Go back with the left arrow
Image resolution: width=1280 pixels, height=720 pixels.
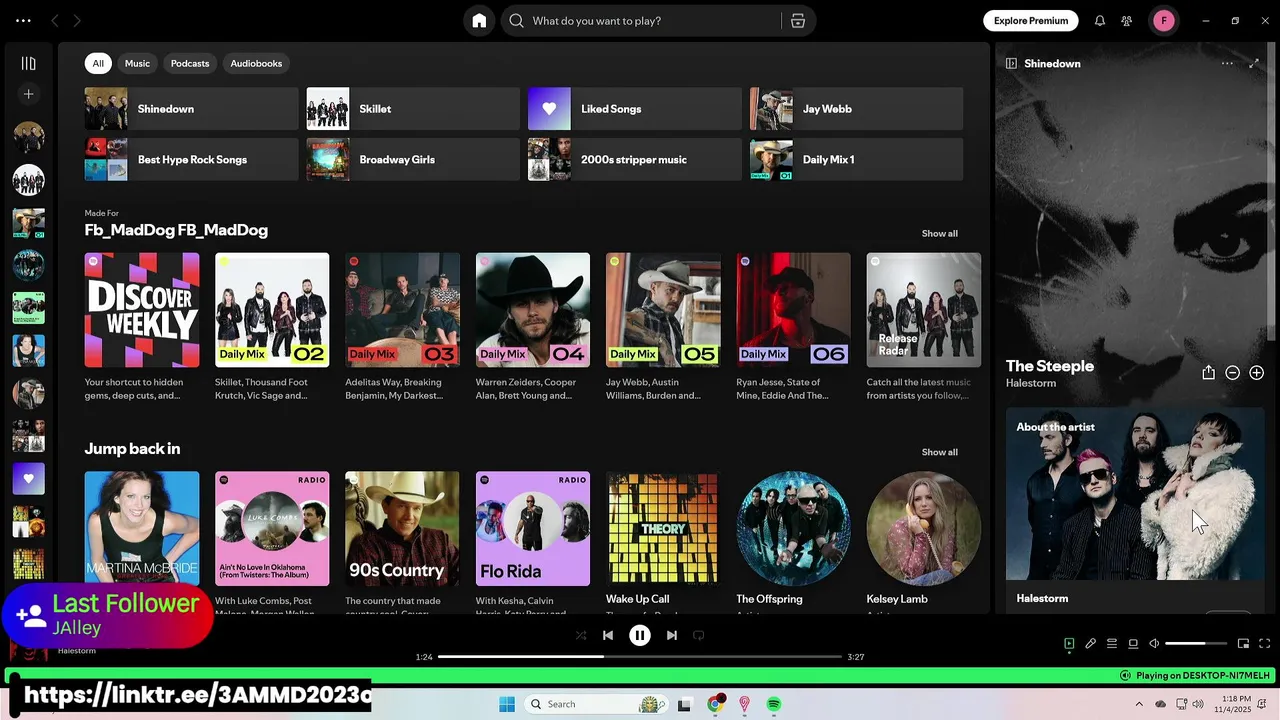[x=55, y=21]
